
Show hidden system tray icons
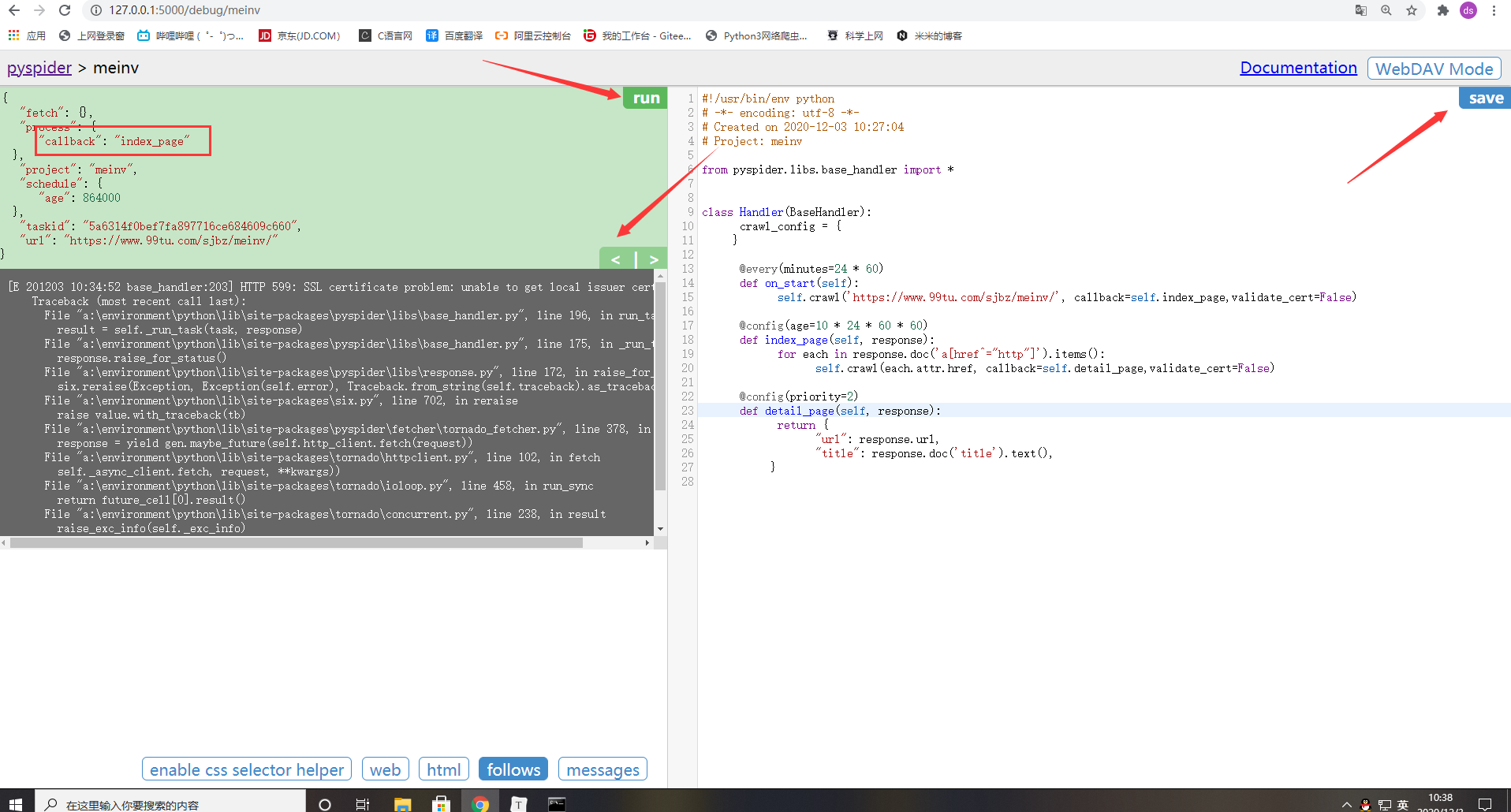click(1347, 804)
